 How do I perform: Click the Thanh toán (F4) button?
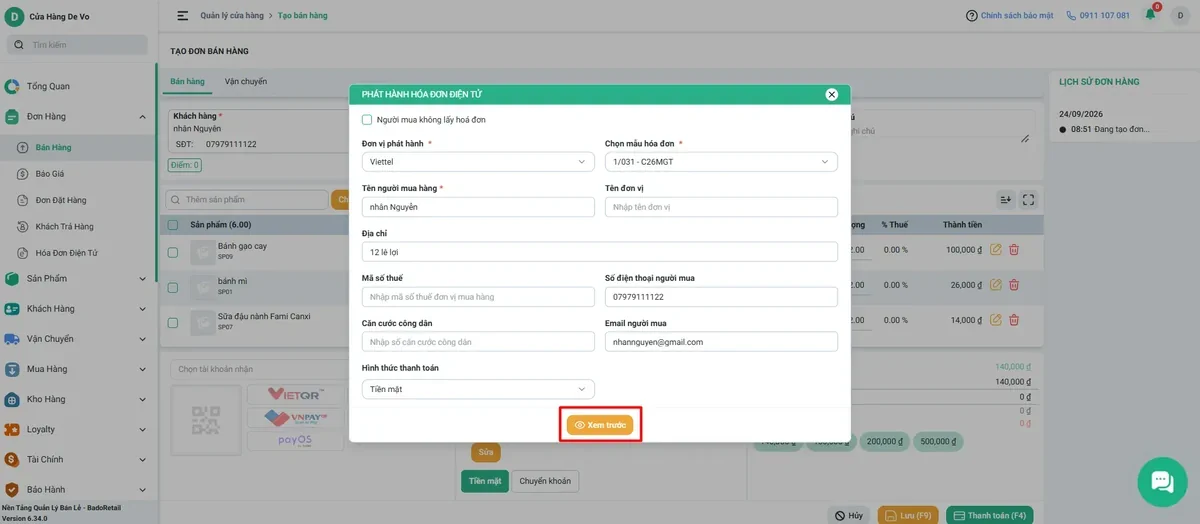[990, 515]
